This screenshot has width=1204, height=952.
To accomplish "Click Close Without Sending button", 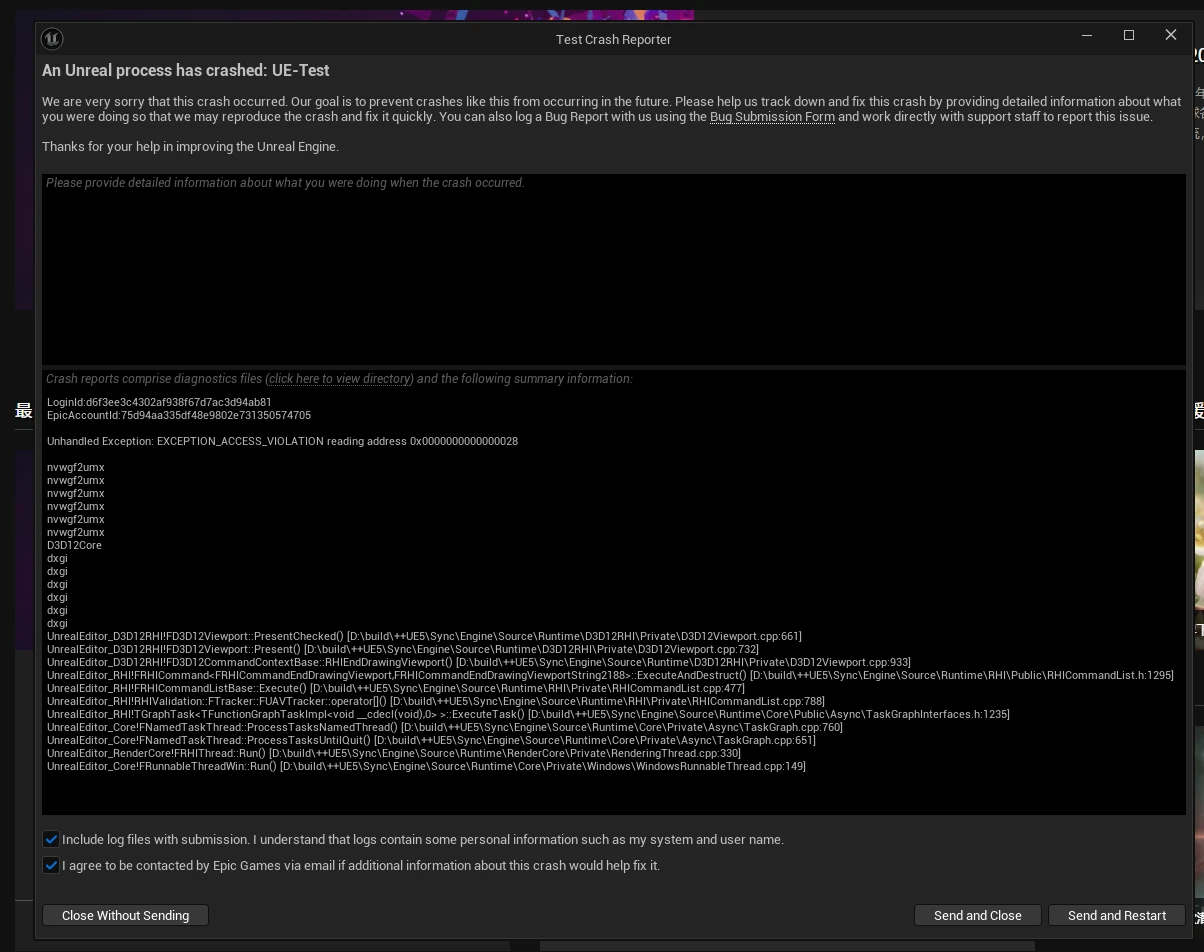I will (x=125, y=915).
